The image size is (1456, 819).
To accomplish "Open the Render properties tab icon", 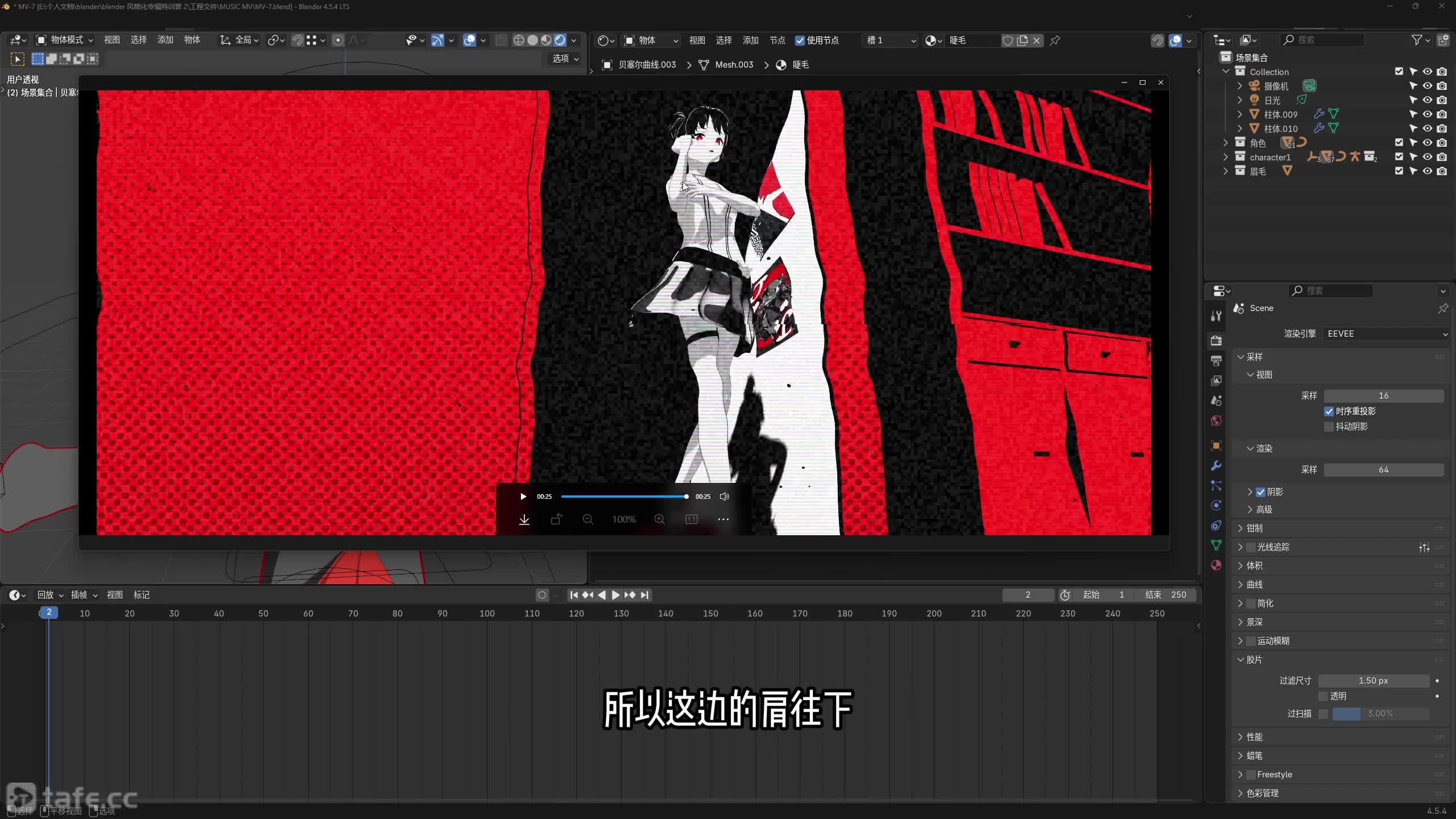I will coord(1216,341).
